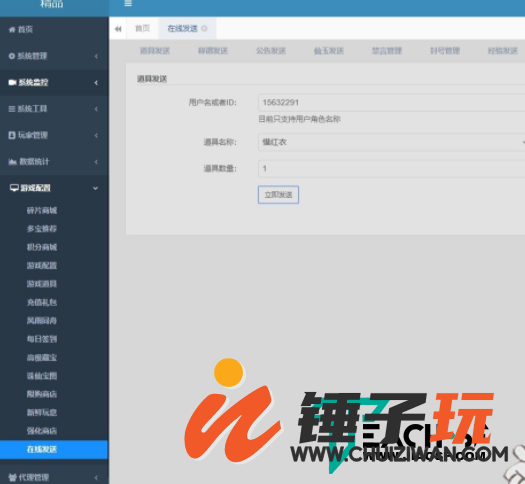Click the user badge icon beside 玩家管理
Viewport: 525px width, 484px height.
coord(12,135)
